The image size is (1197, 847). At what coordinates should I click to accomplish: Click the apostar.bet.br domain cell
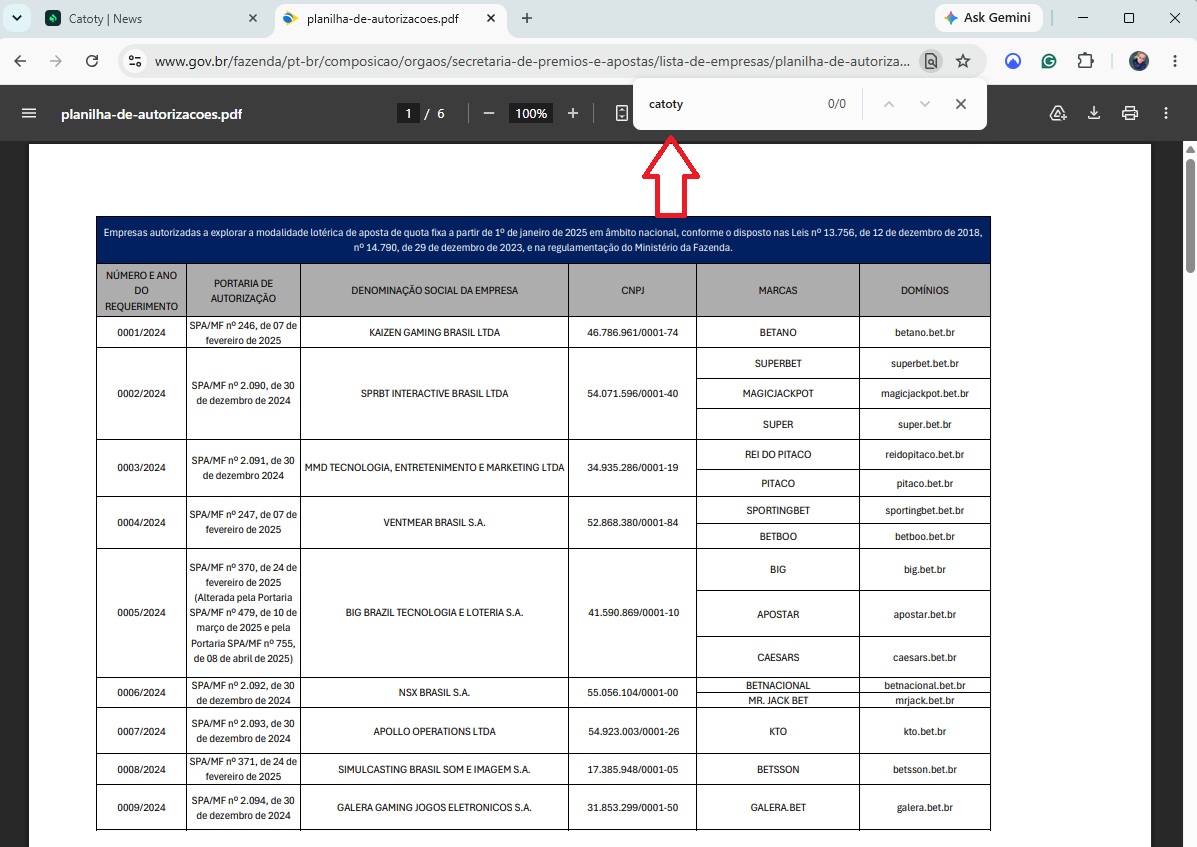(924, 614)
